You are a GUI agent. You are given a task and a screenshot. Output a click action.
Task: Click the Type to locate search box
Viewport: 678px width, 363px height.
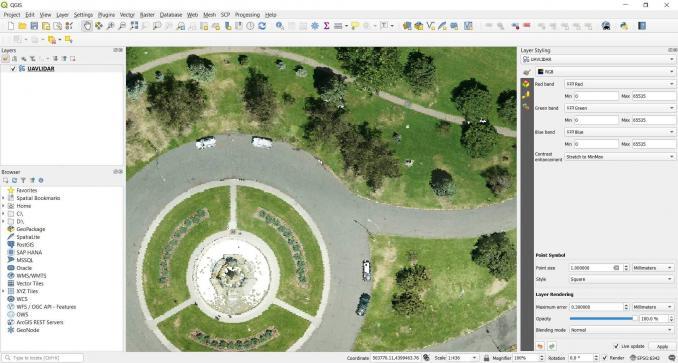click(42, 358)
